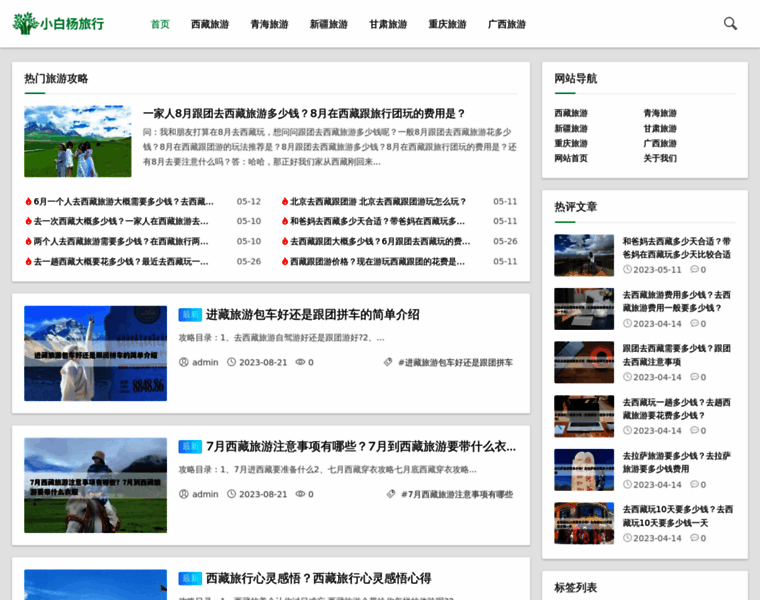Click flame icon beside 北京去西藏跟团游
The width and height of the screenshot is (760, 600).
[x=285, y=201]
